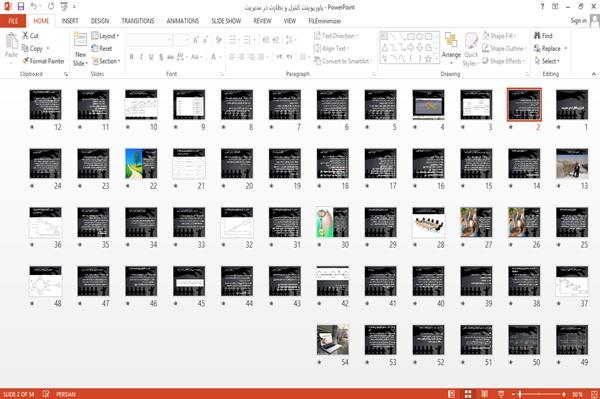The image size is (600, 399).
Task: Open Text Direction dropdown
Action: [x=336, y=36]
